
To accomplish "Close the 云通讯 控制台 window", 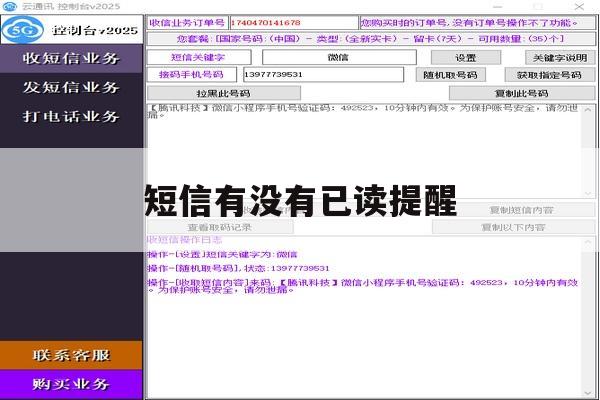I will 579,7.
